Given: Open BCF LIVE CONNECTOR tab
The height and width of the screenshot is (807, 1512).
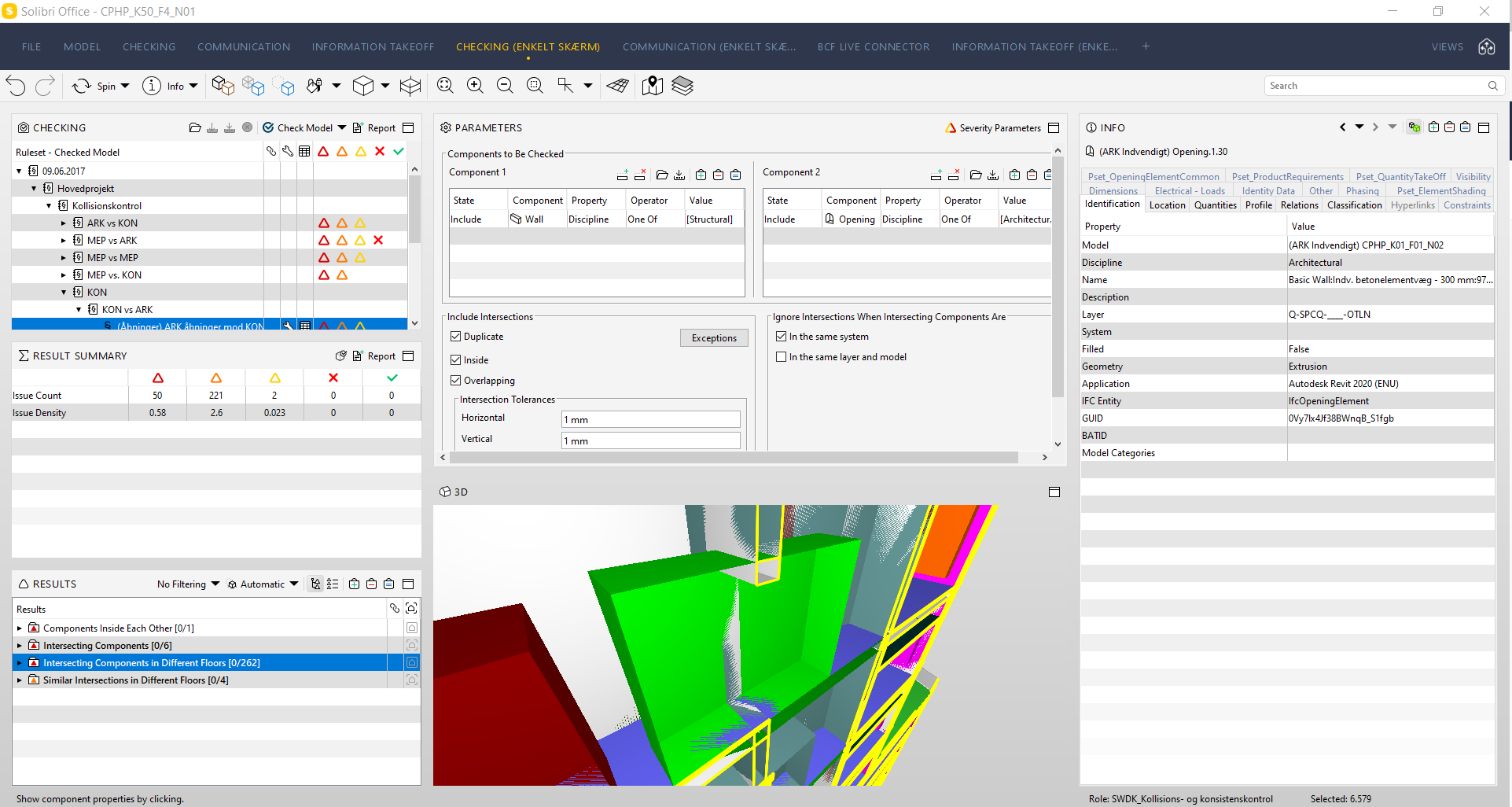Looking at the screenshot, I should [x=874, y=46].
